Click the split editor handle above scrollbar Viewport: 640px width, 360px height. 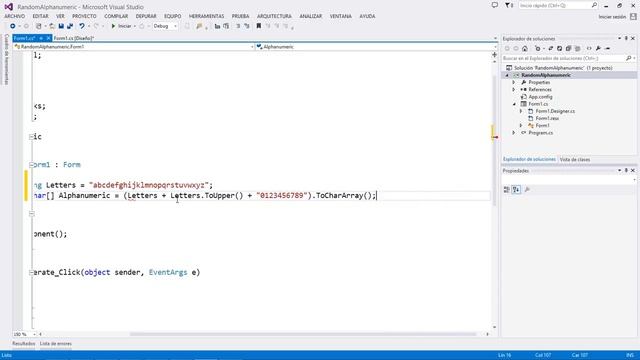(x=494, y=54)
